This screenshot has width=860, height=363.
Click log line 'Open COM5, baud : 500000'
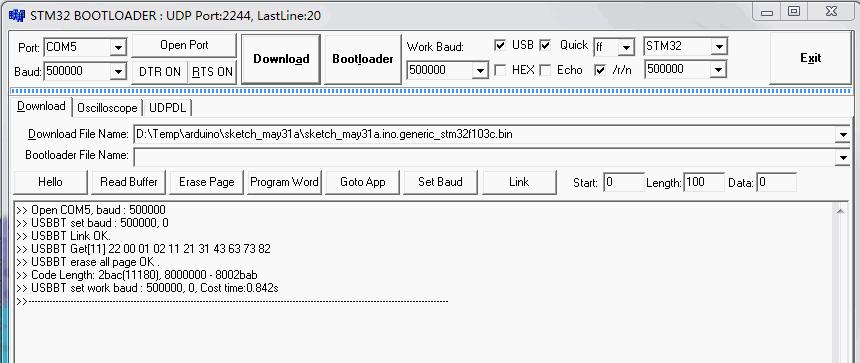(90, 210)
